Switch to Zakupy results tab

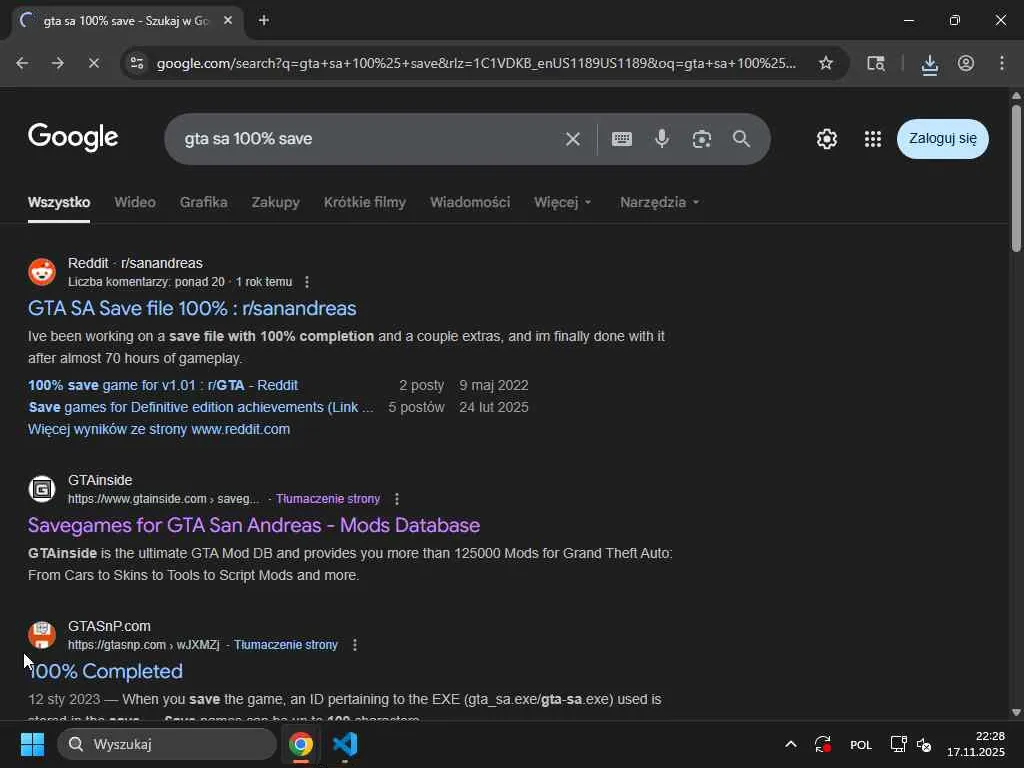point(276,202)
